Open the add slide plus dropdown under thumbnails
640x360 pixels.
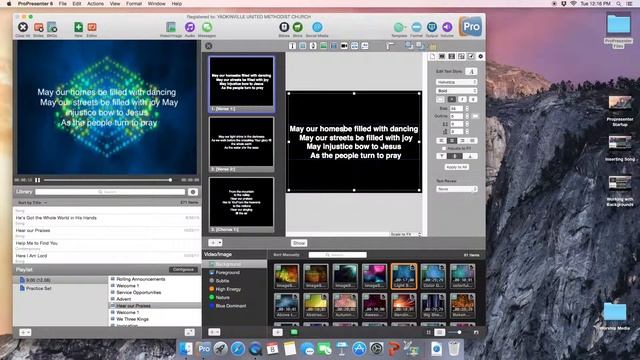pos(215,242)
